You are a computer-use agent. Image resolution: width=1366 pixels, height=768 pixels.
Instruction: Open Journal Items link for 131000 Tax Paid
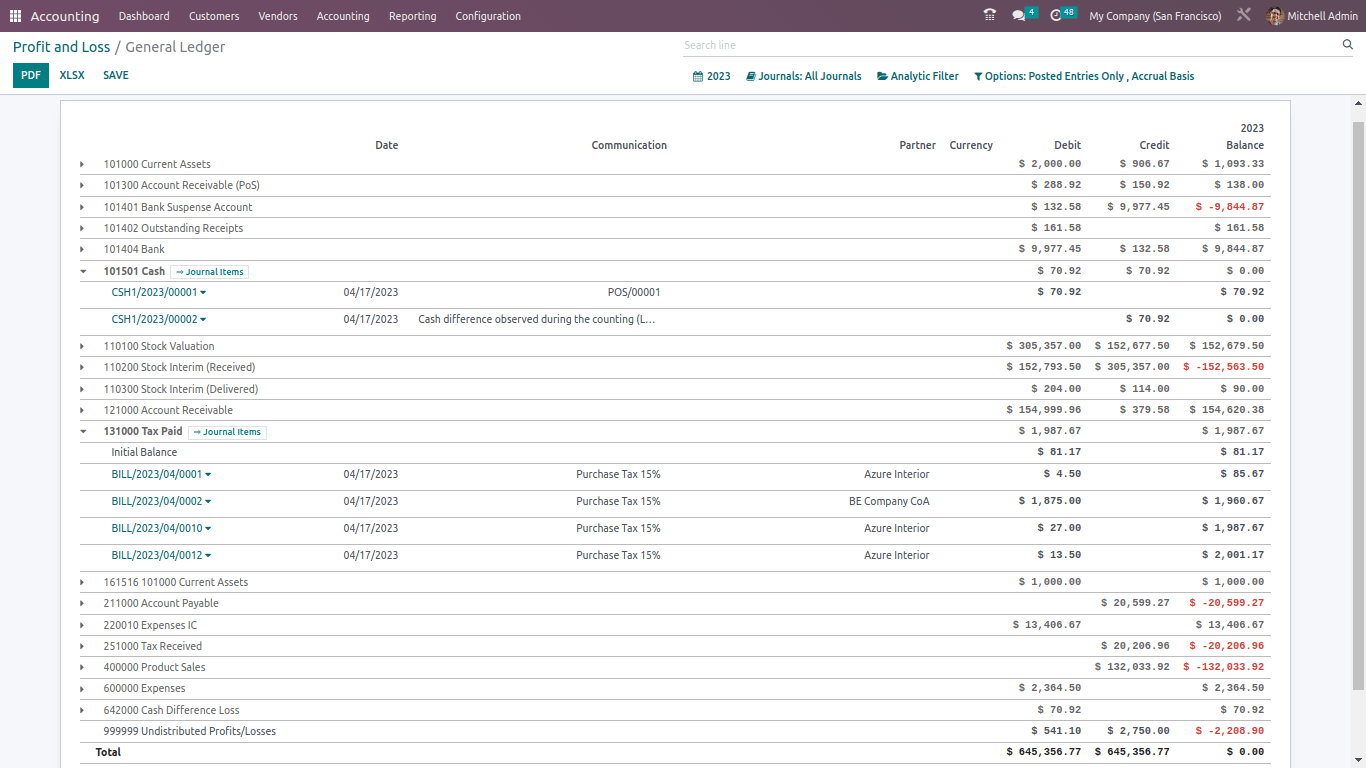tap(227, 432)
